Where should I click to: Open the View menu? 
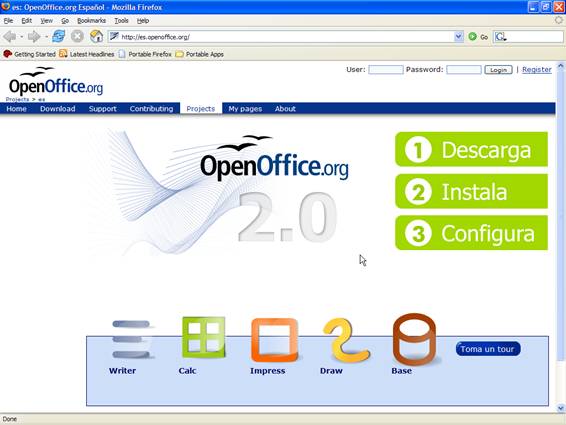pyautogui.click(x=46, y=21)
